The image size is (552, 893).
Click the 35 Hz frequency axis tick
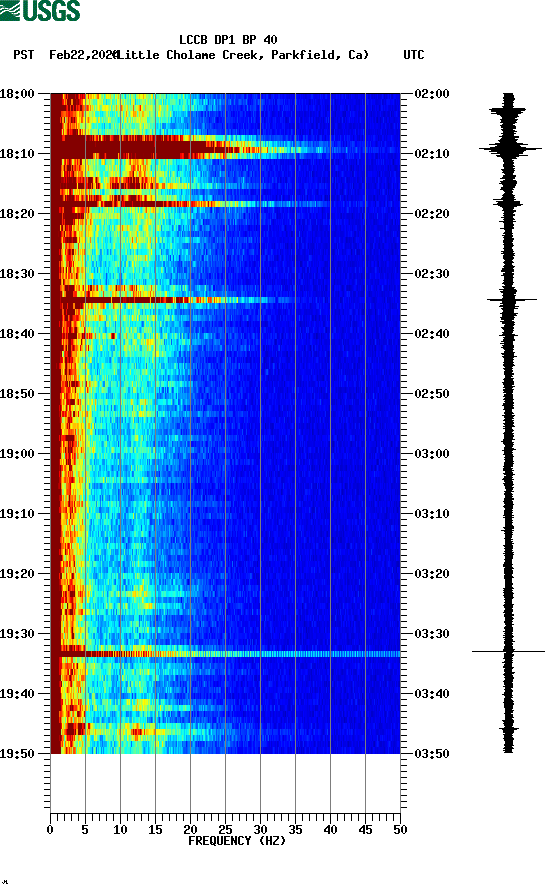tap(295, 830)
